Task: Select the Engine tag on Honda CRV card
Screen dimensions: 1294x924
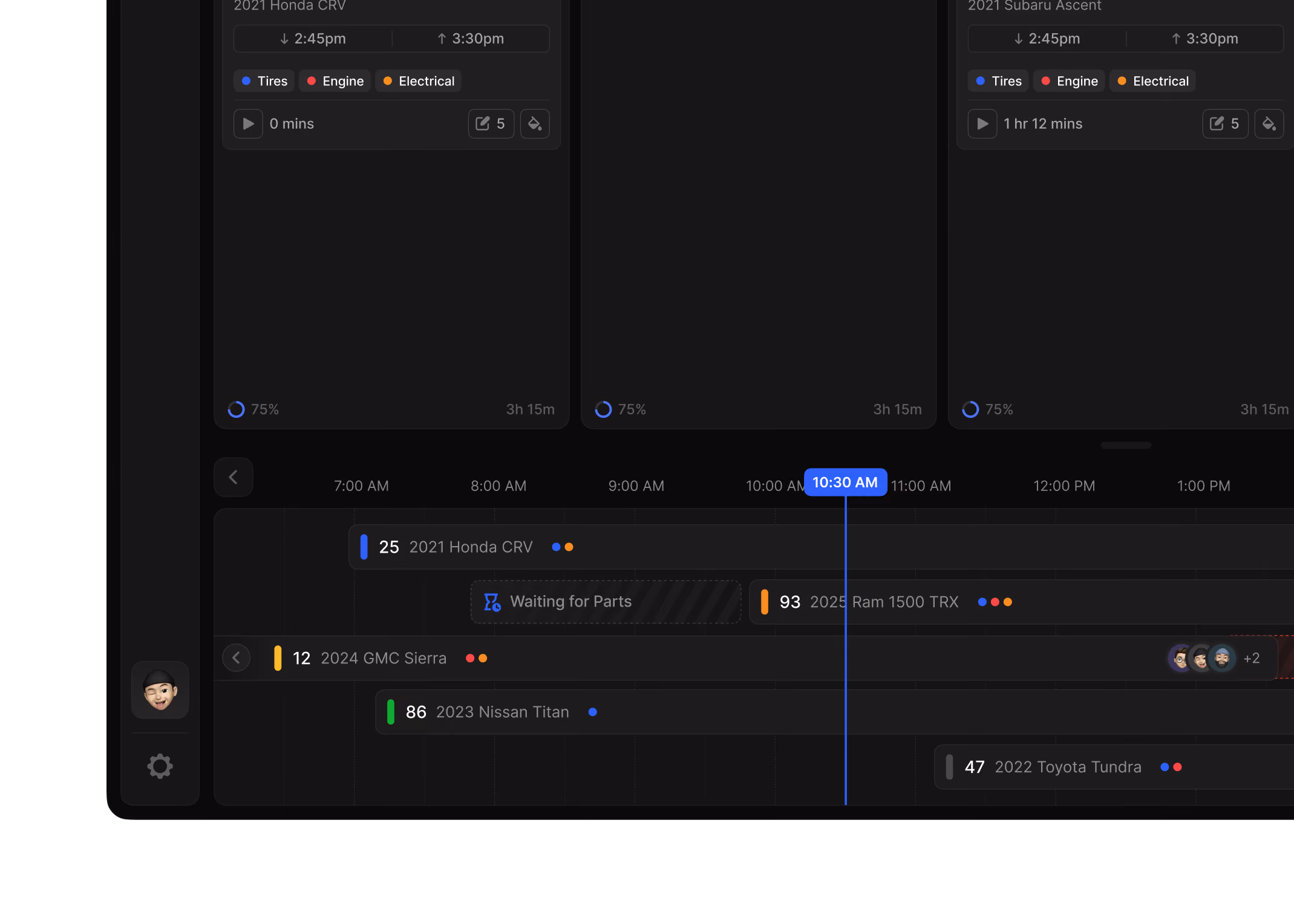Action: [x=335, y=81]
